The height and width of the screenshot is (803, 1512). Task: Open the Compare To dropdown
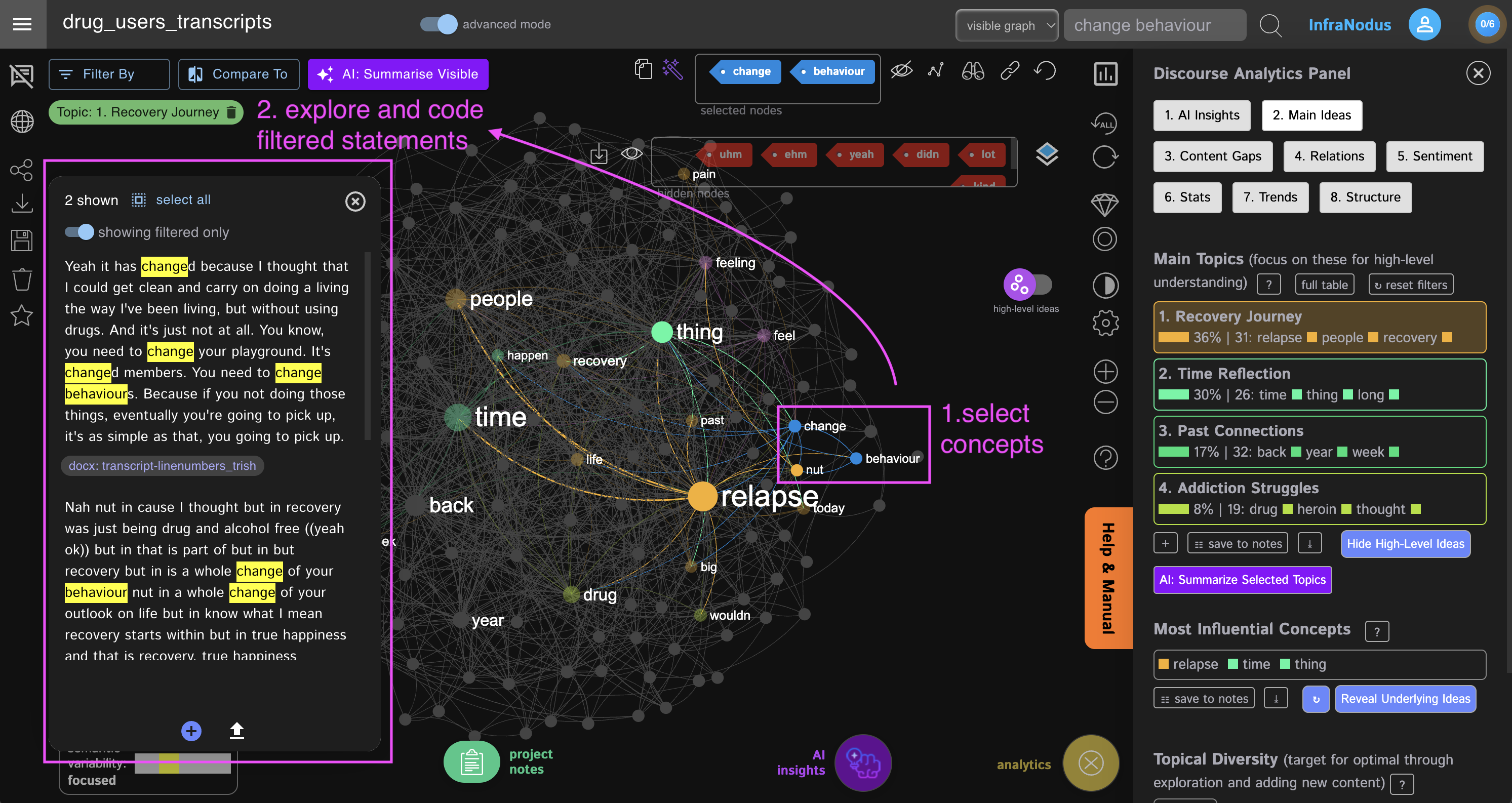238,74
